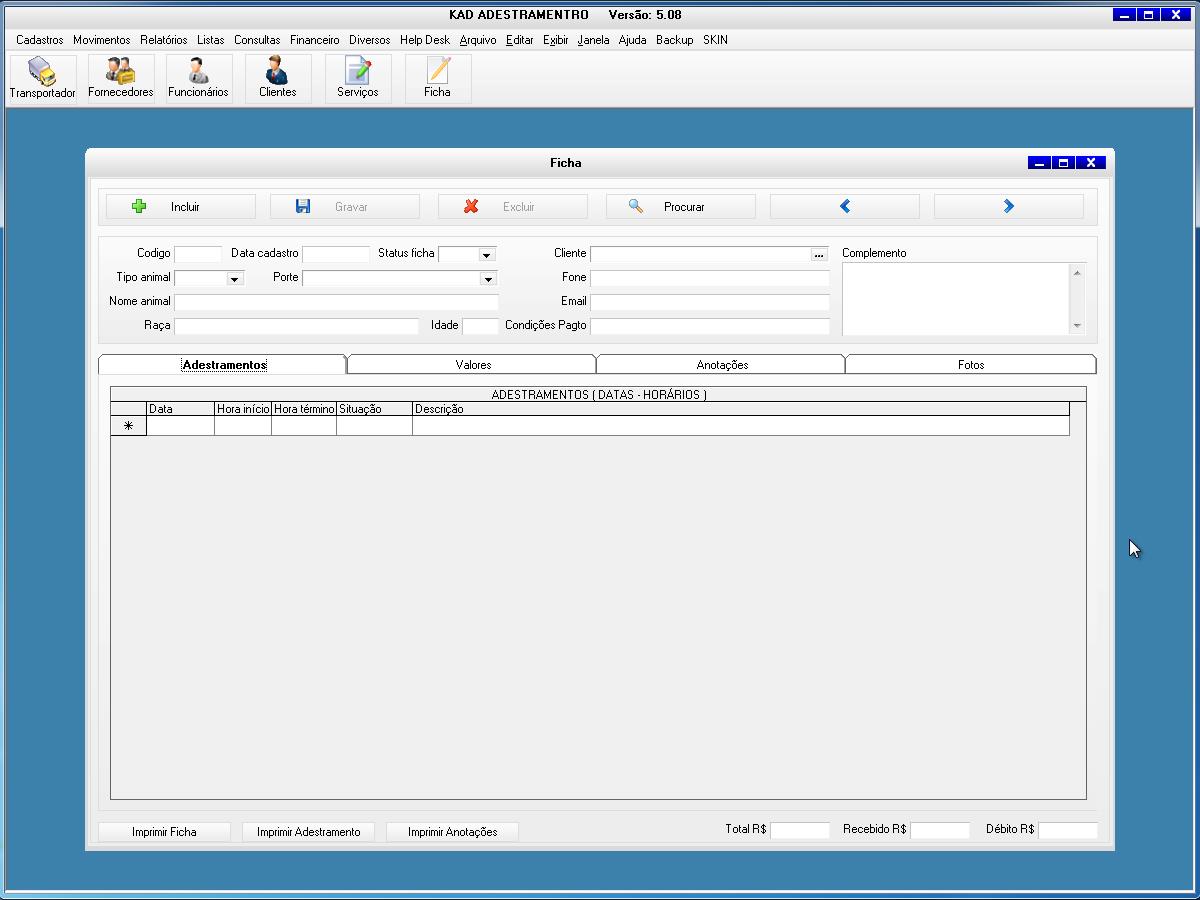Expand the Tipo animal dropdown

point(234,279)
